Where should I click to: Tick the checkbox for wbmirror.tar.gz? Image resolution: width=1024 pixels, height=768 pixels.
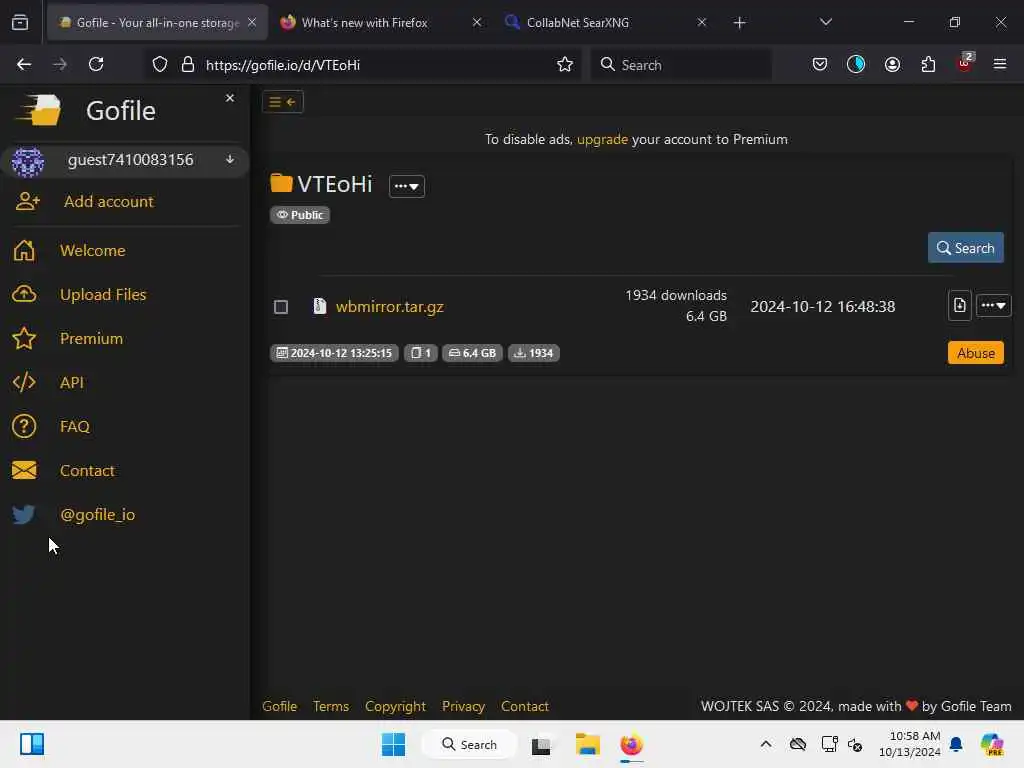click(281, 307)
